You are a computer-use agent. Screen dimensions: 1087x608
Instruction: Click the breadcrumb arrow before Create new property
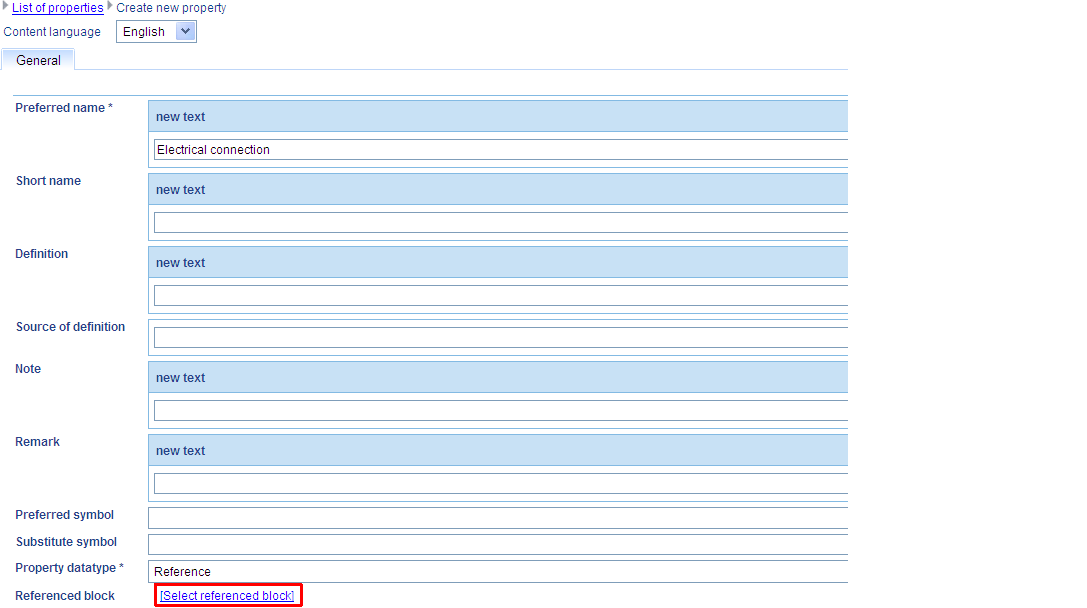110,7
